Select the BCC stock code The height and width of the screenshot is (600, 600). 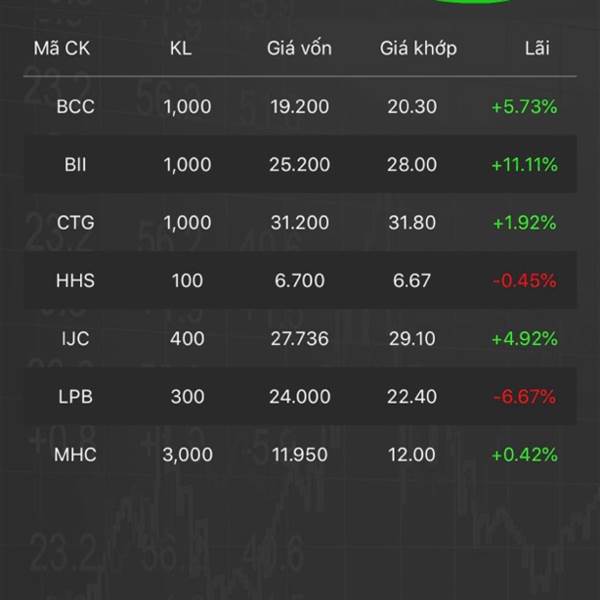click(x=75, y=106)
